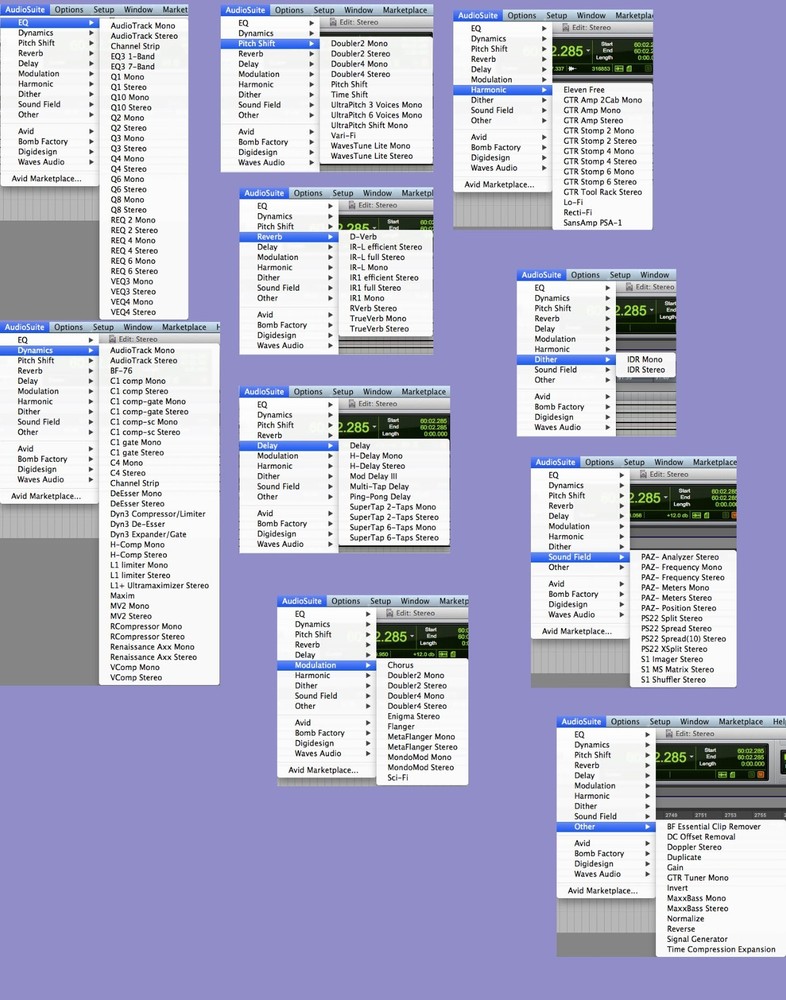Select Enigma Stereo

(x=413, y=716)
